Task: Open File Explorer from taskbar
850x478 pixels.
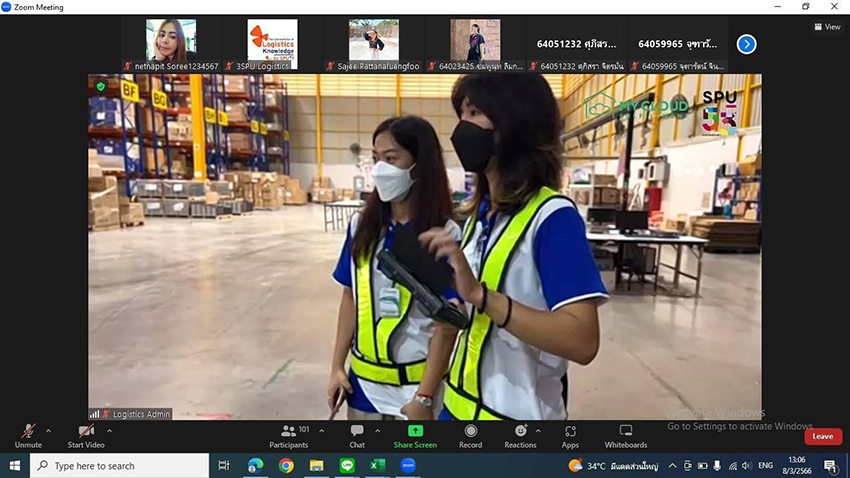Action: [x=317, y=466]
